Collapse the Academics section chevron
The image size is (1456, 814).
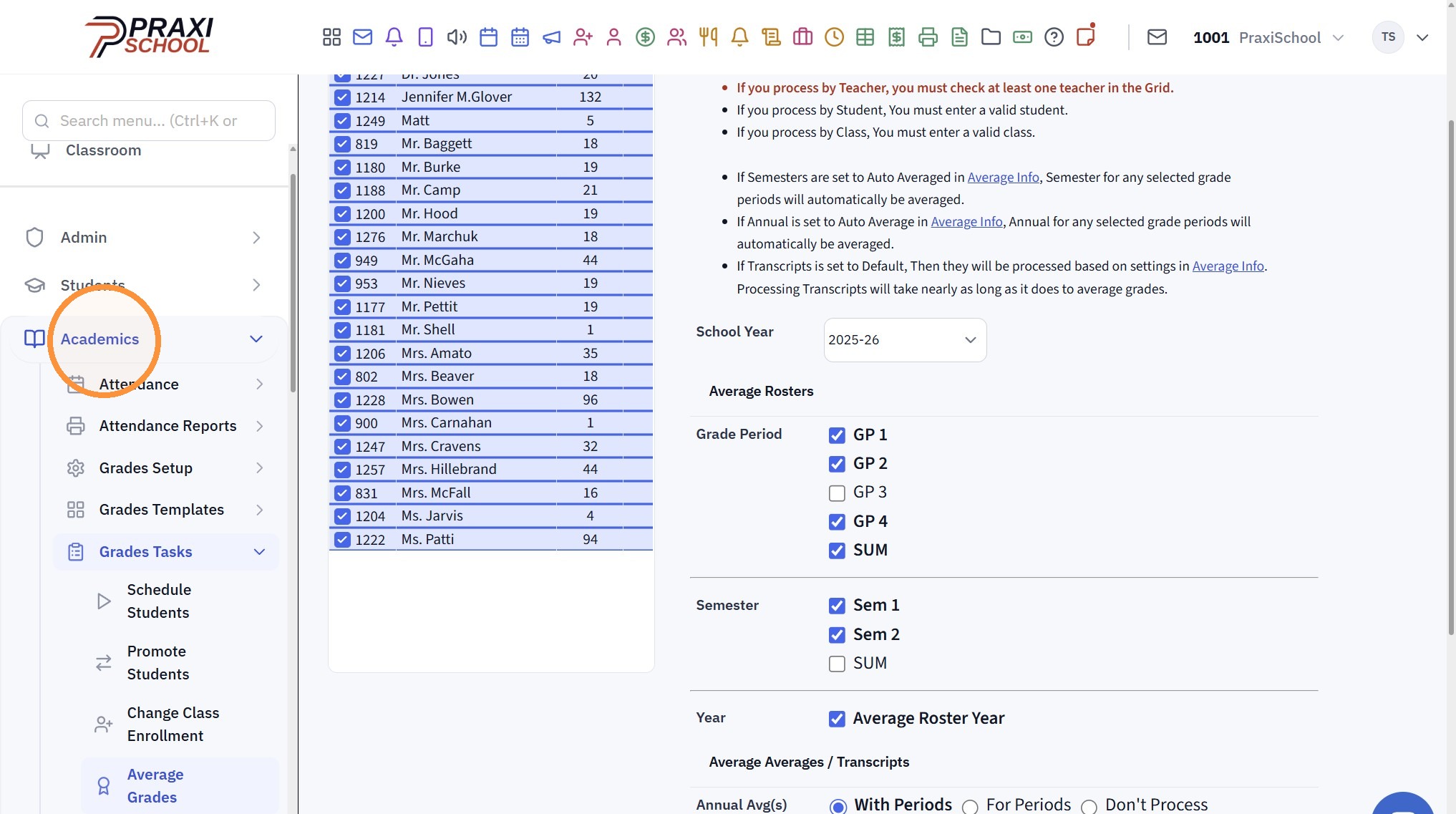tap(256, 339)
